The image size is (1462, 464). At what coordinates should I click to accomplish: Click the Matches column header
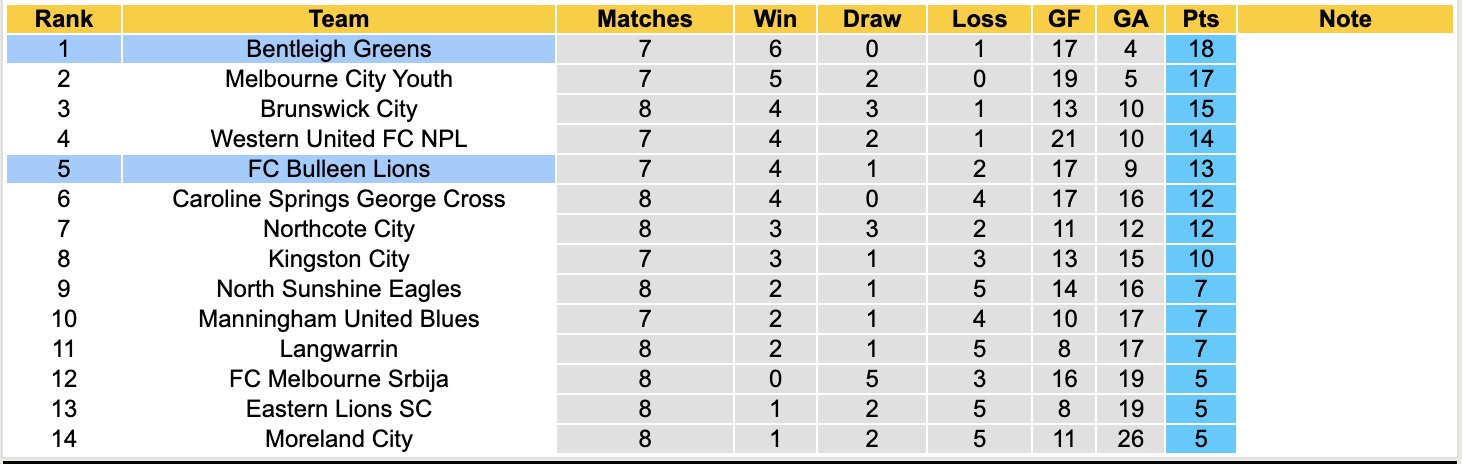coord(644,19)
